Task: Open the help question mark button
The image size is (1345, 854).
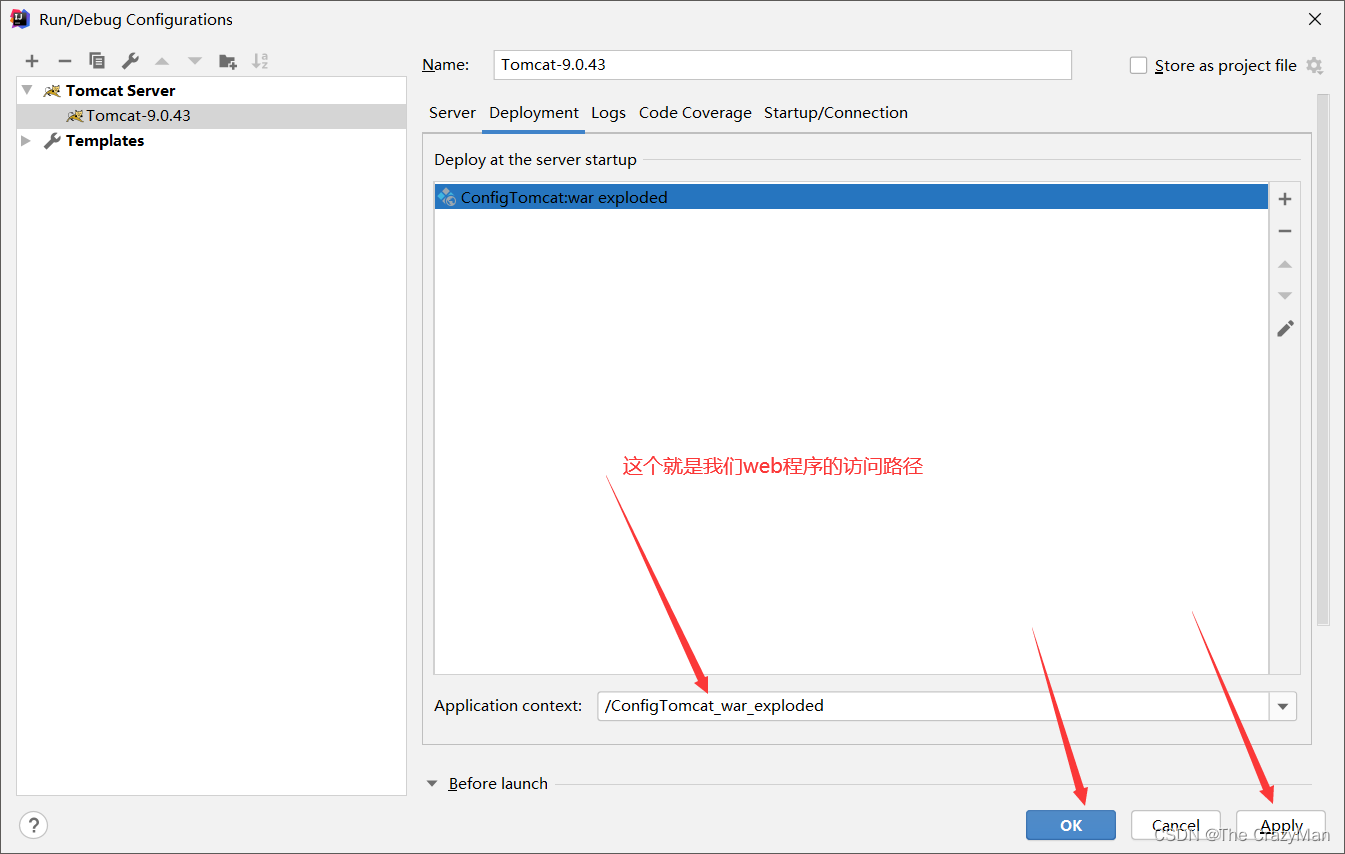Action: pyautogui.click(x=34, y=825)
